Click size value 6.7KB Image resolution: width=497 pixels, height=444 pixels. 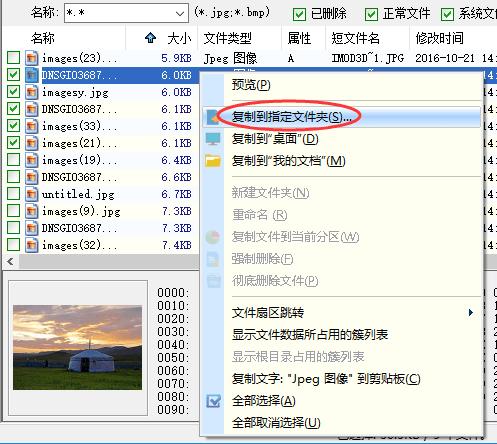point(176,194)
